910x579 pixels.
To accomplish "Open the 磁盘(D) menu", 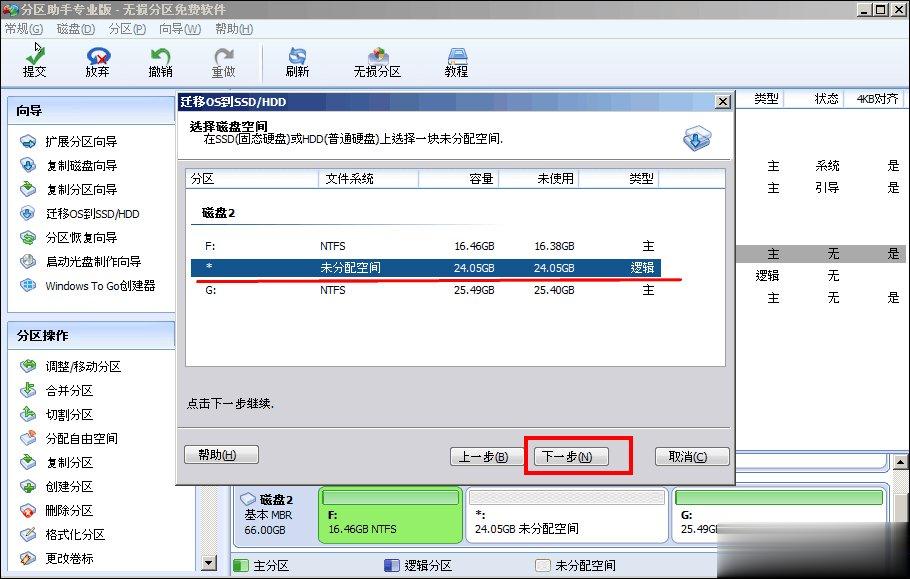I will (75, 28).
